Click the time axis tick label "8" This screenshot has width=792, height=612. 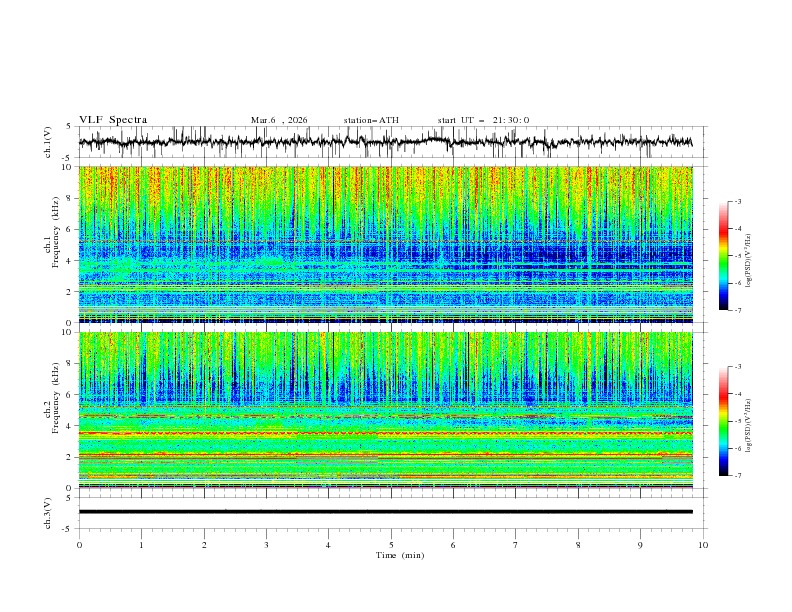[x=578, y=545]
